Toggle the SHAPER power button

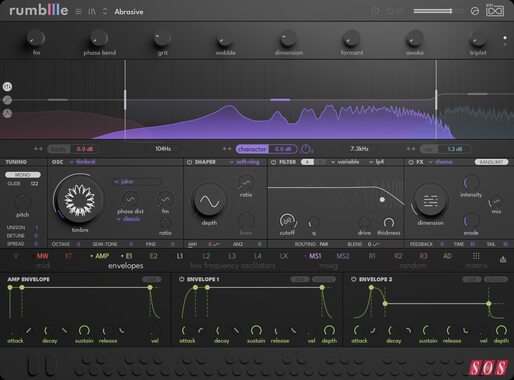point(189,162)
